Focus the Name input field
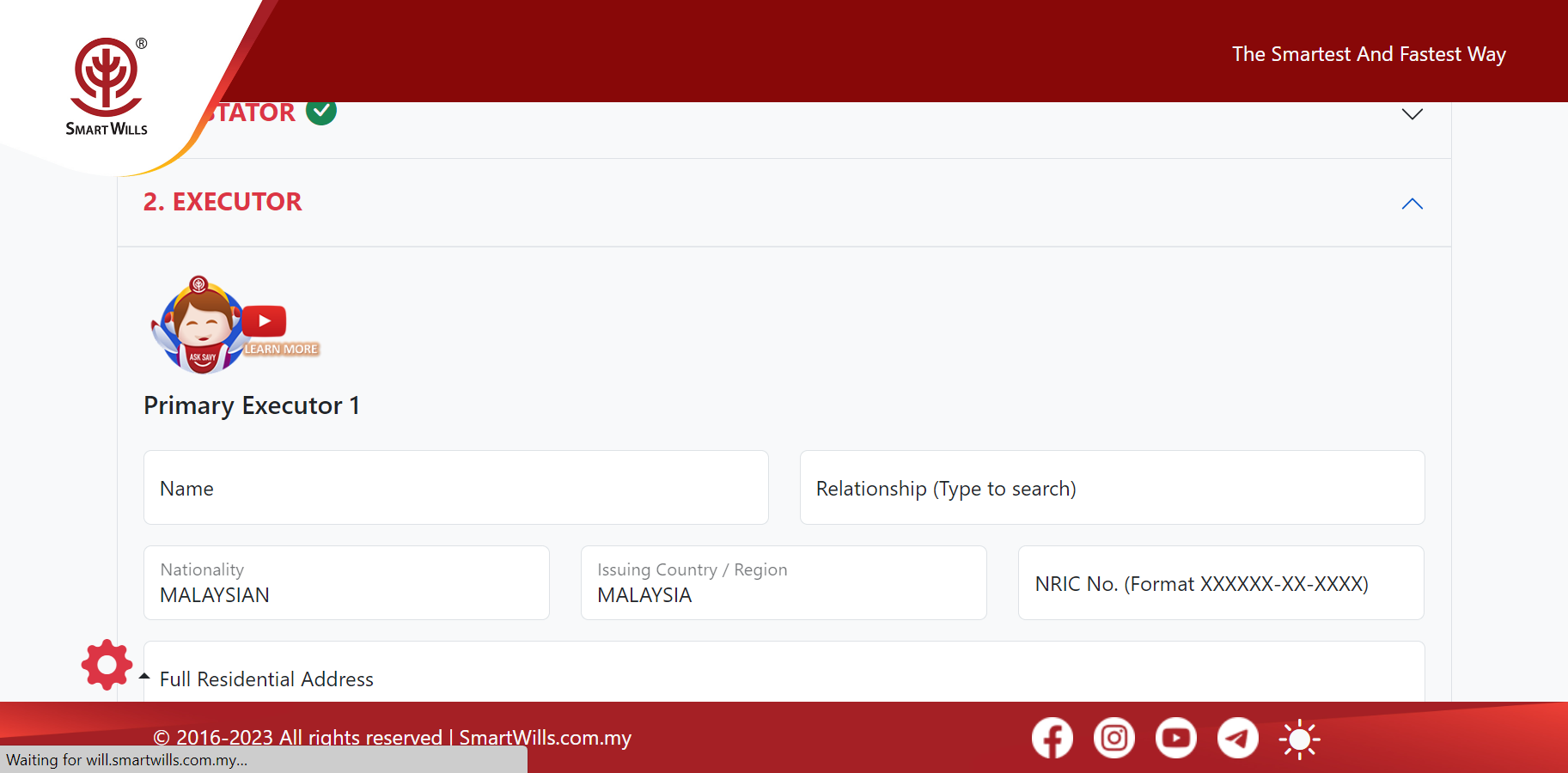This screenshot has height=773, width=1568. click(x=455, y=488)
